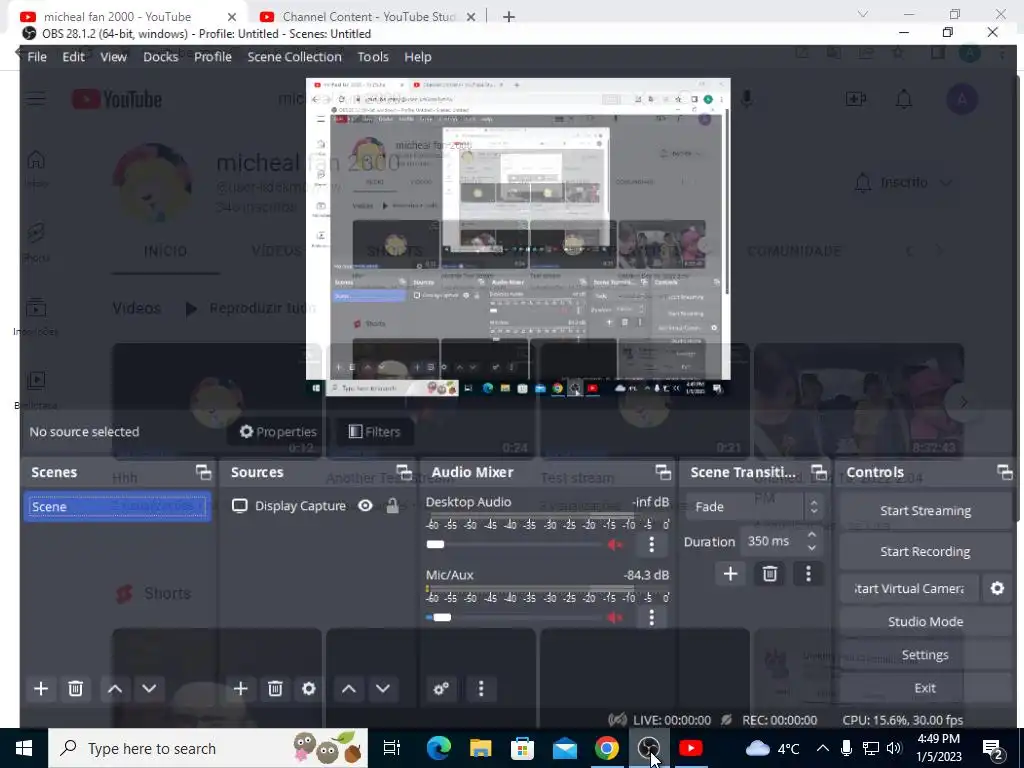
Task: Open Microsoft Edge from taskbar
Action: click(438, 748)
